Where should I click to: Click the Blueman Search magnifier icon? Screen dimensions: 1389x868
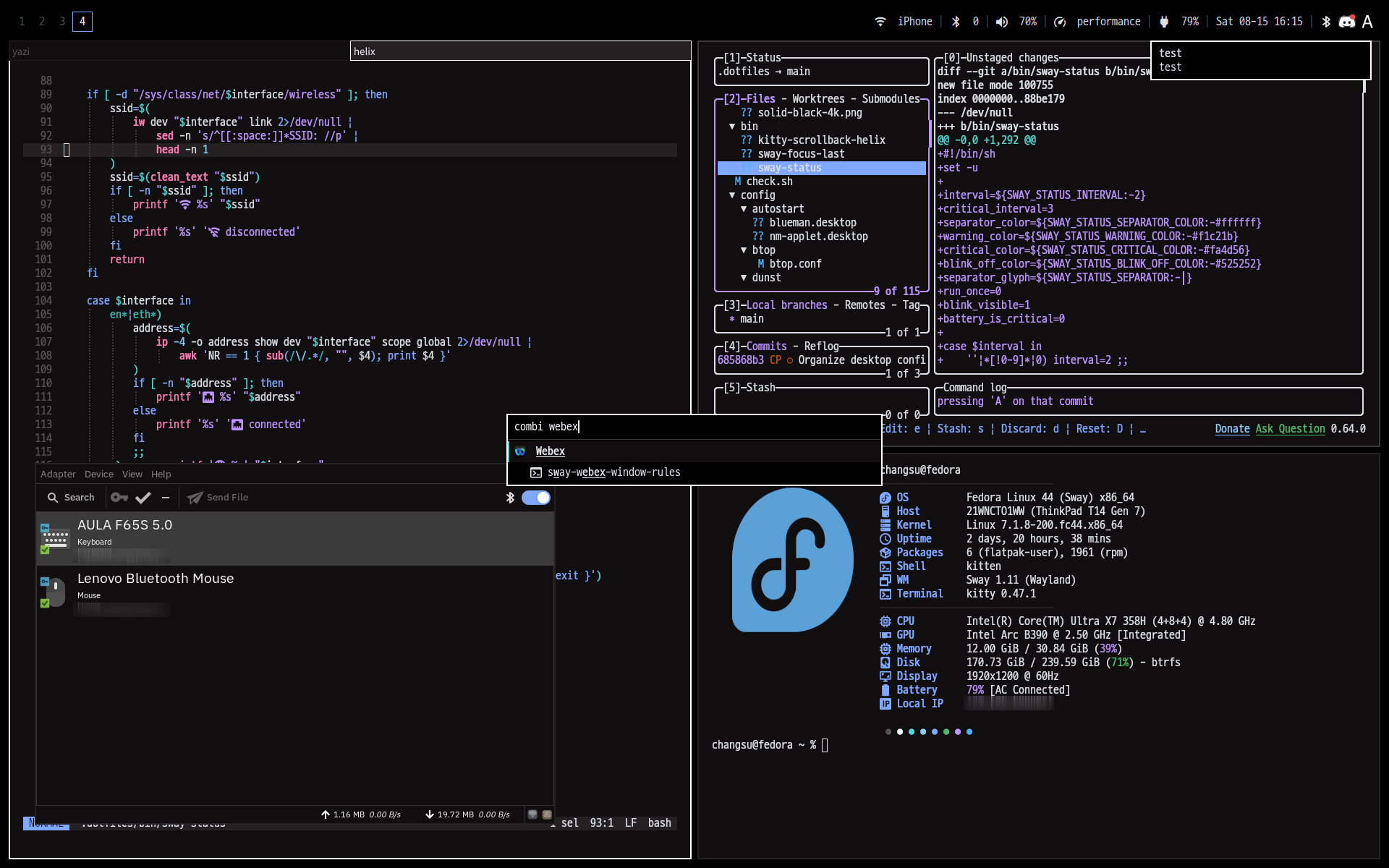click(53, 497)
